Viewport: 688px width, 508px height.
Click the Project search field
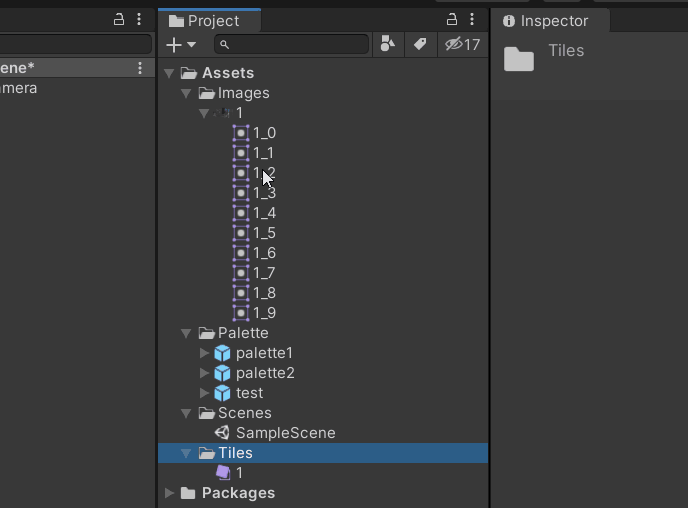(295, 44)
